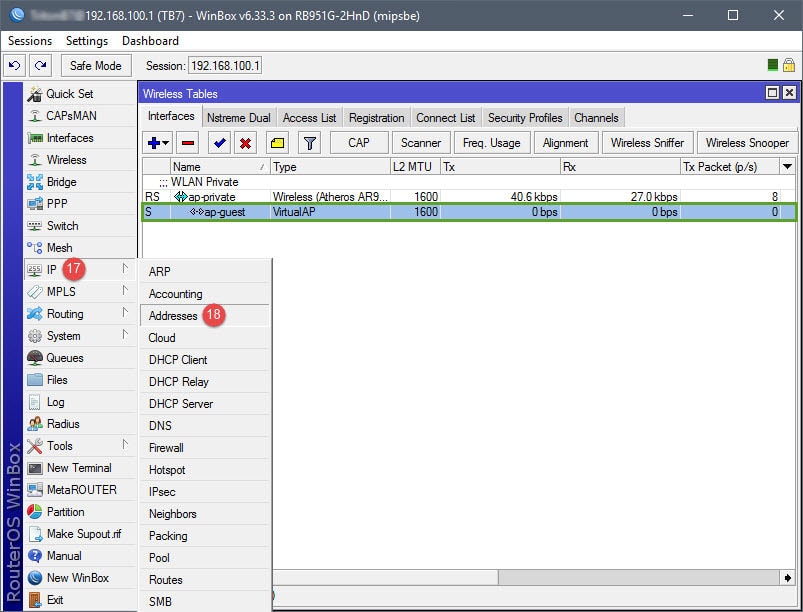Select the ap-private interface row

coord(469,197)
